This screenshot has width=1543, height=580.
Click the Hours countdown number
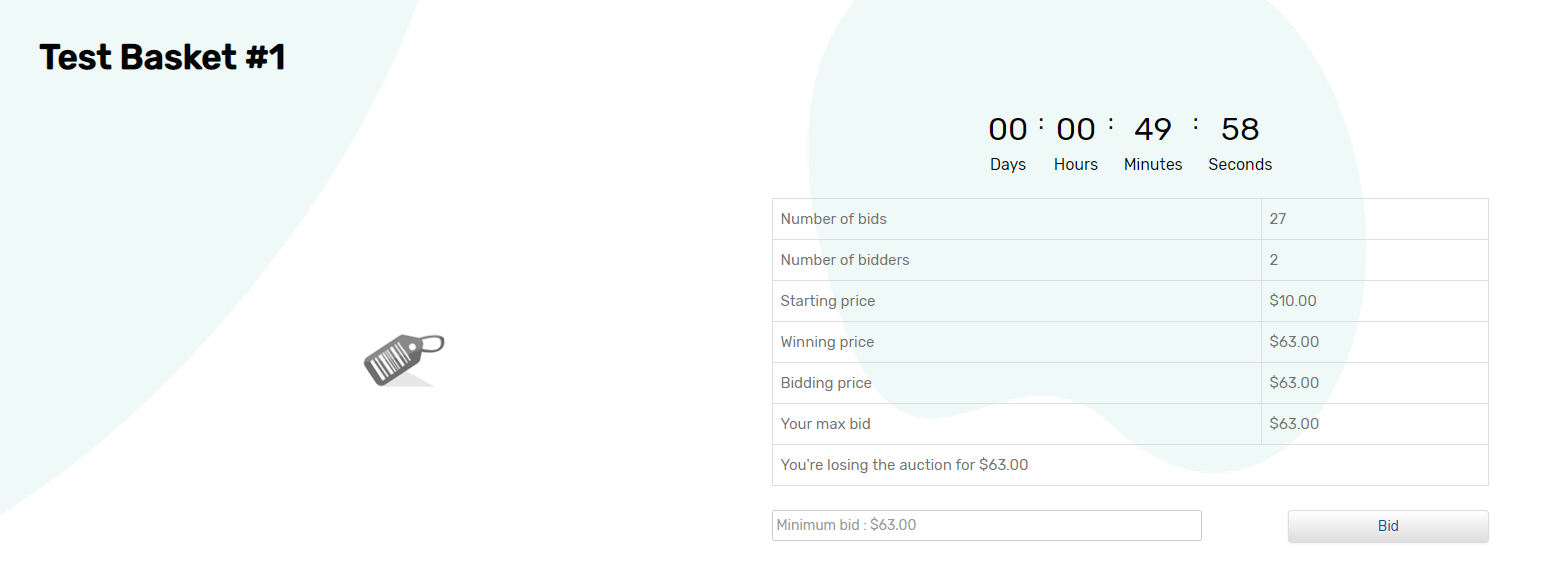1075,130
